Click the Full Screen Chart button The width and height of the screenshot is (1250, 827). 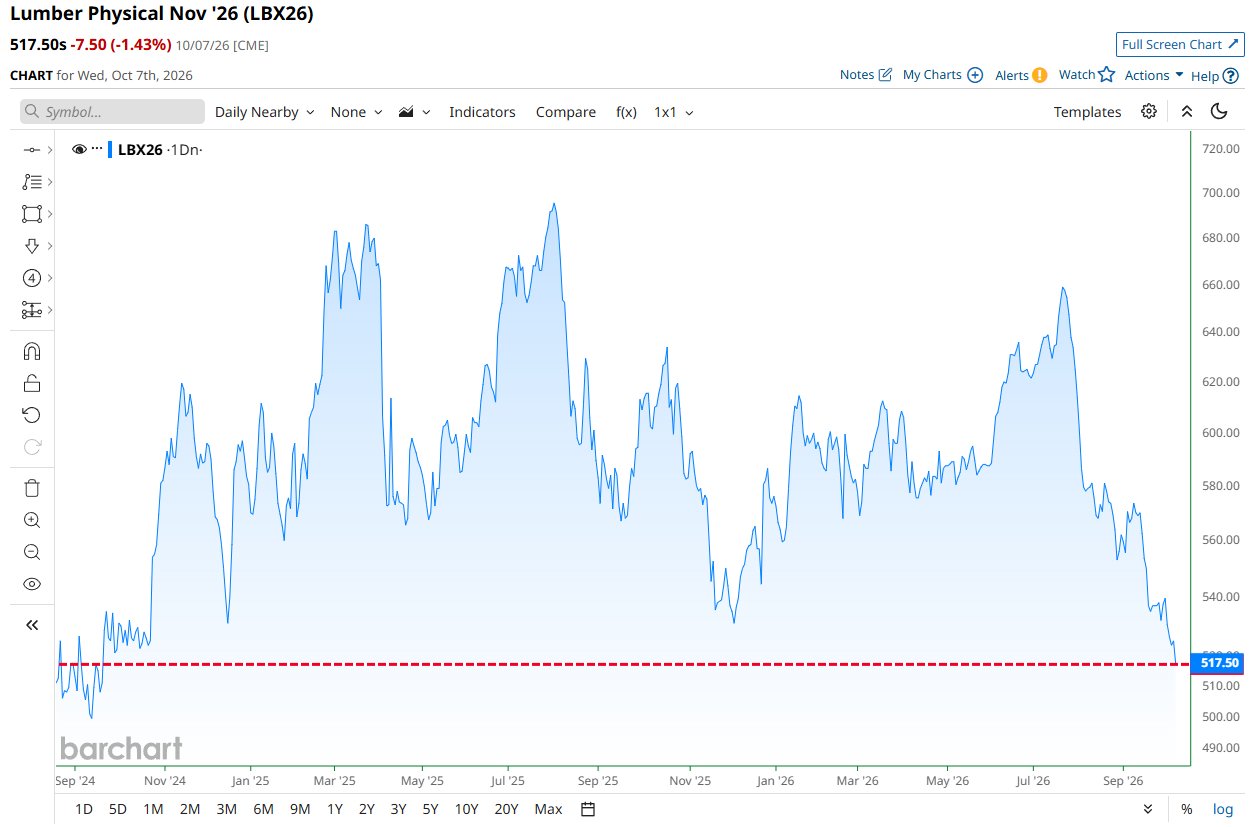[x=1180, y=45]
